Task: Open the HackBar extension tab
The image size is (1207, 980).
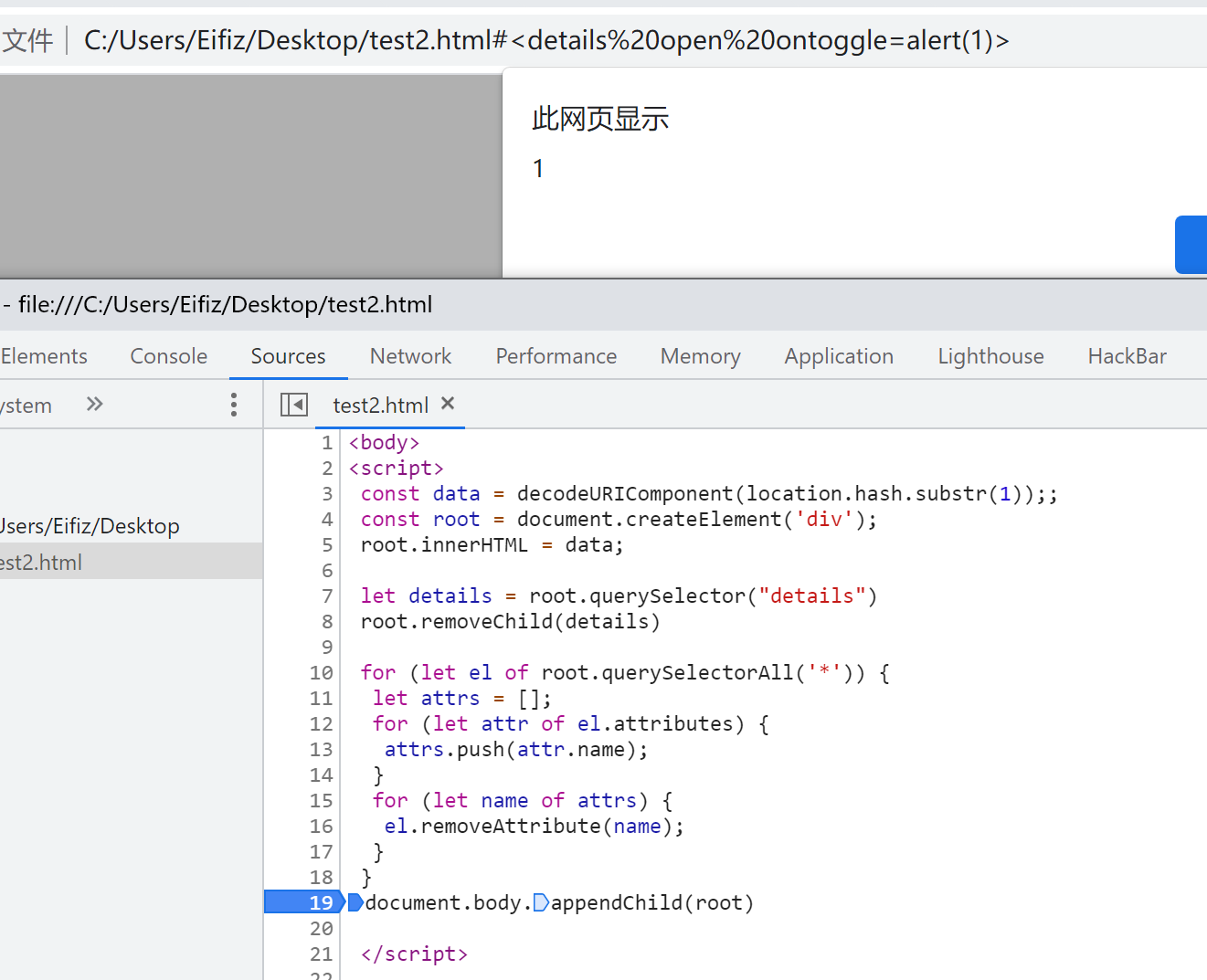Action: [1127, 356]
